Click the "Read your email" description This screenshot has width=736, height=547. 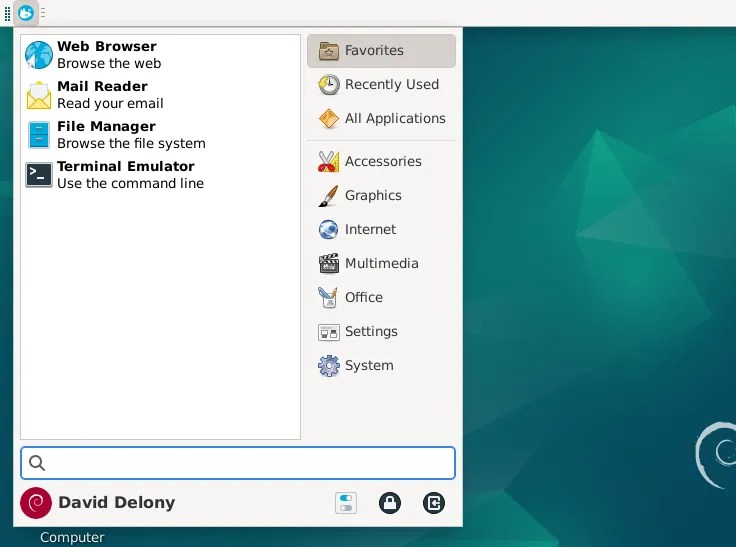coord(110,103)
